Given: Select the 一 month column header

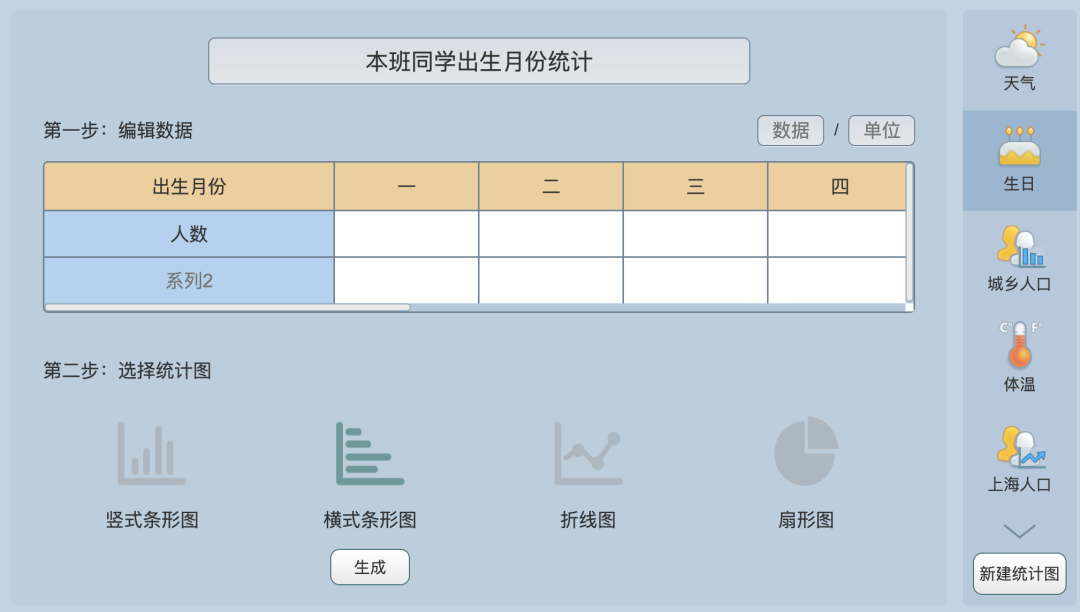Looking at the screenshot, I should (x=406, y=186).
